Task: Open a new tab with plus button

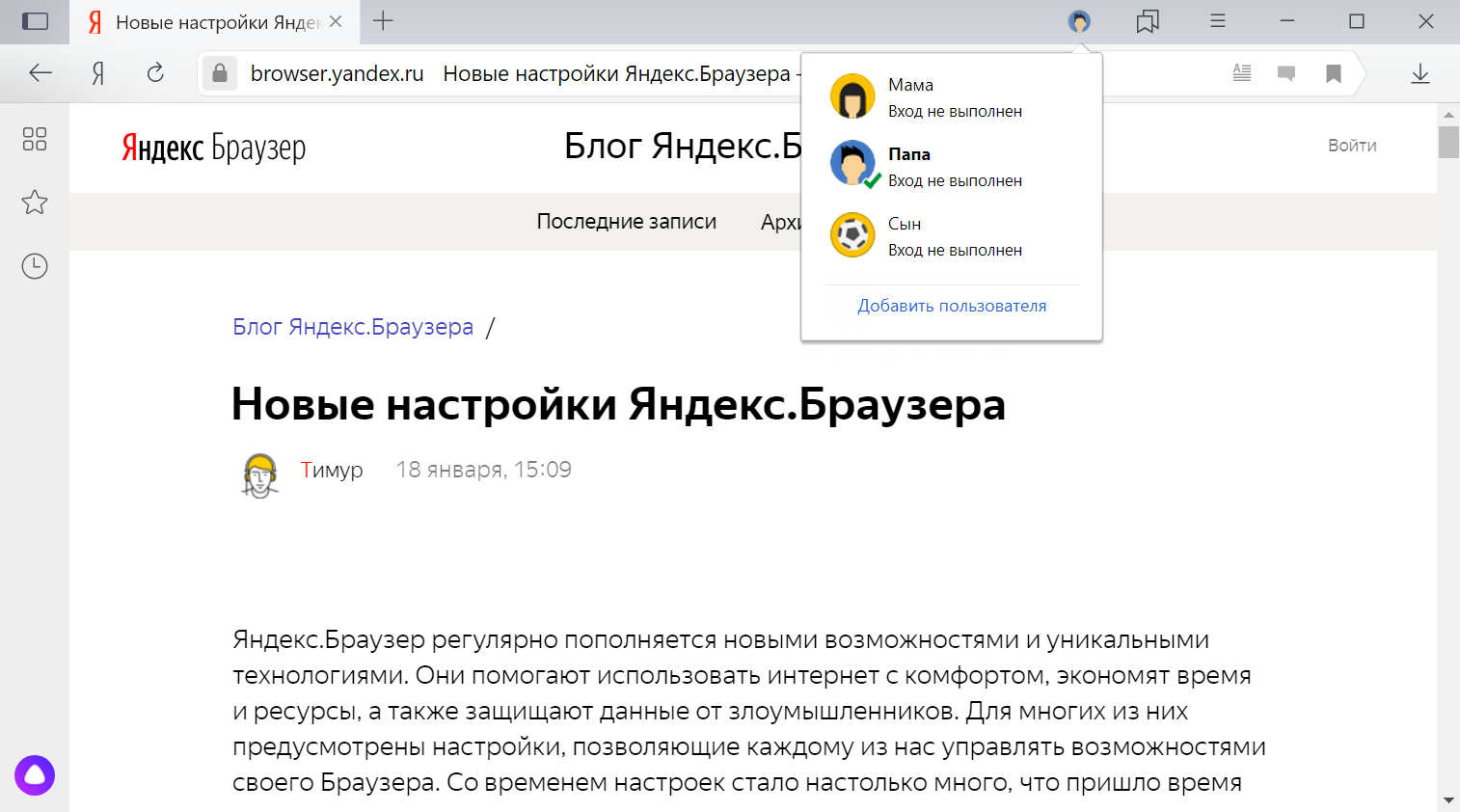Action: [383, 21]
